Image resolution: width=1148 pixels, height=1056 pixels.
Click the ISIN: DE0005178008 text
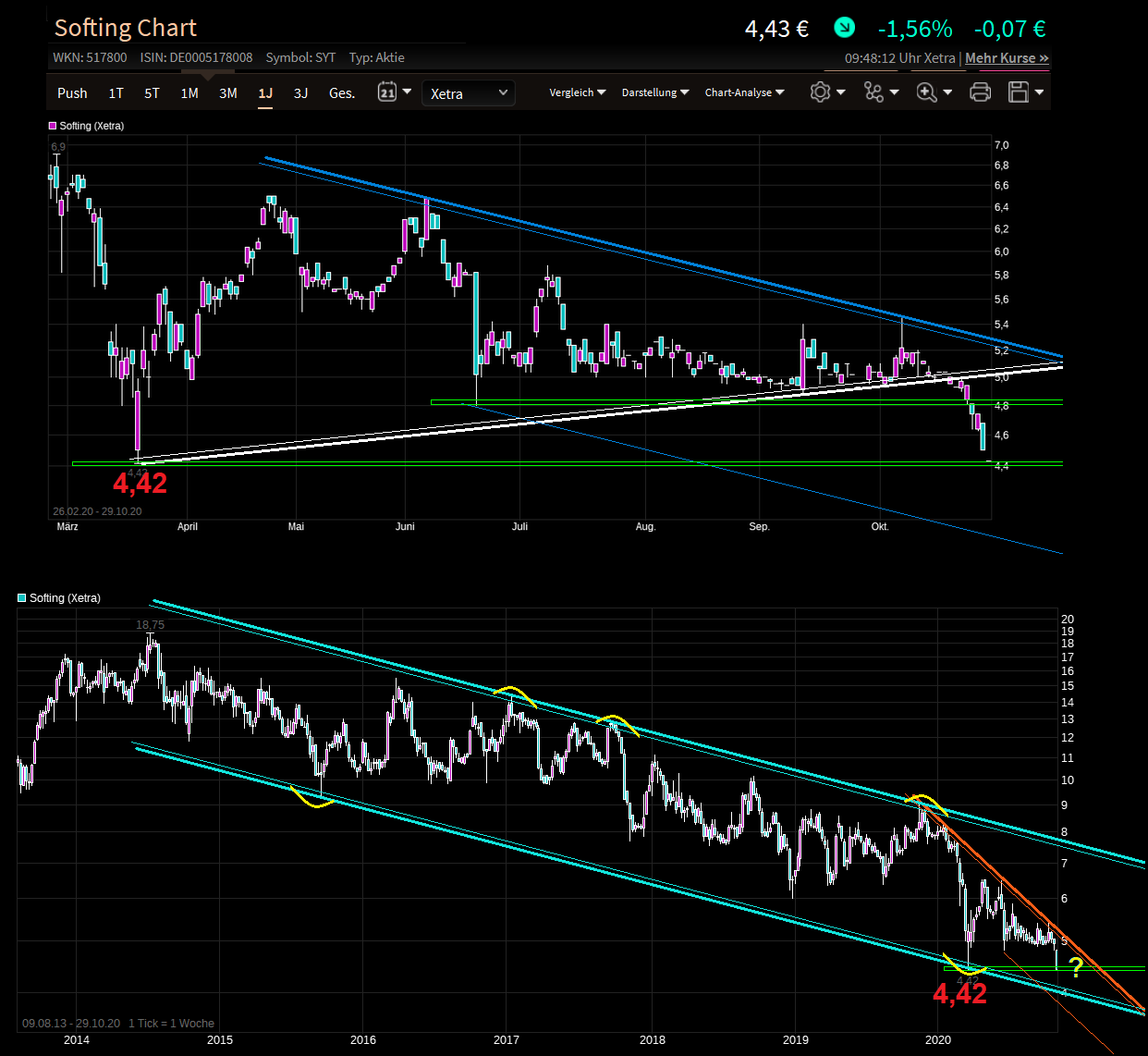(196, 57)
